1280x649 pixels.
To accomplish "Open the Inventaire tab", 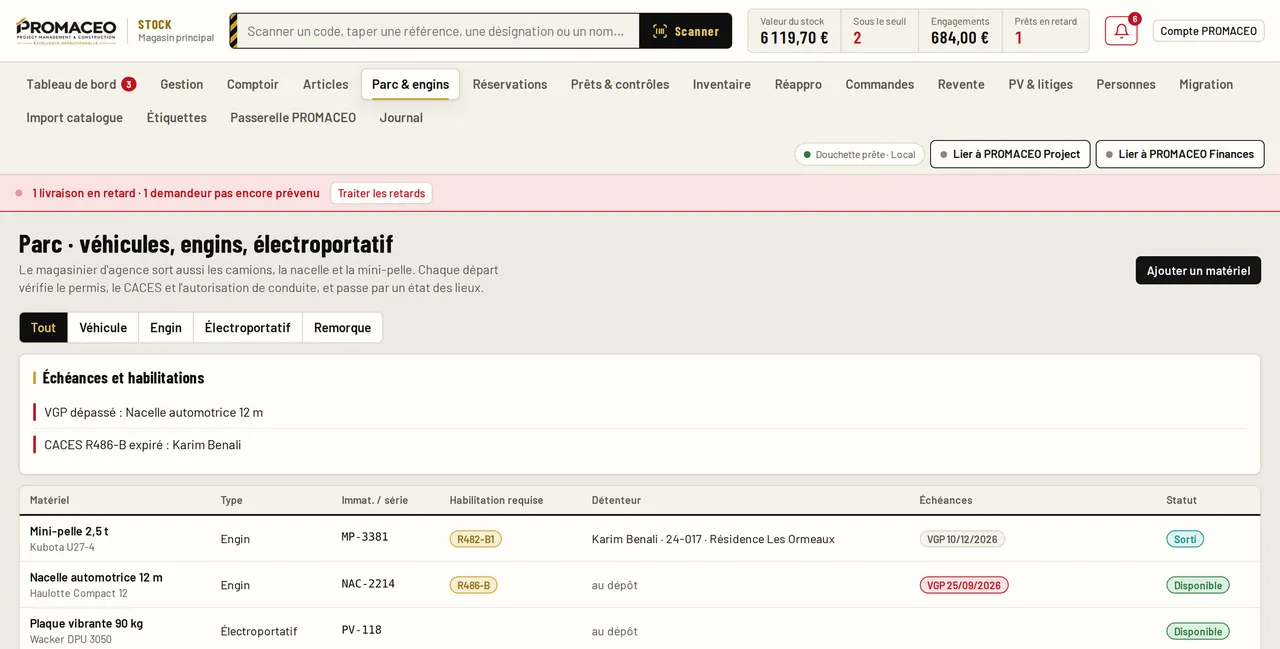I will point(722,84).
